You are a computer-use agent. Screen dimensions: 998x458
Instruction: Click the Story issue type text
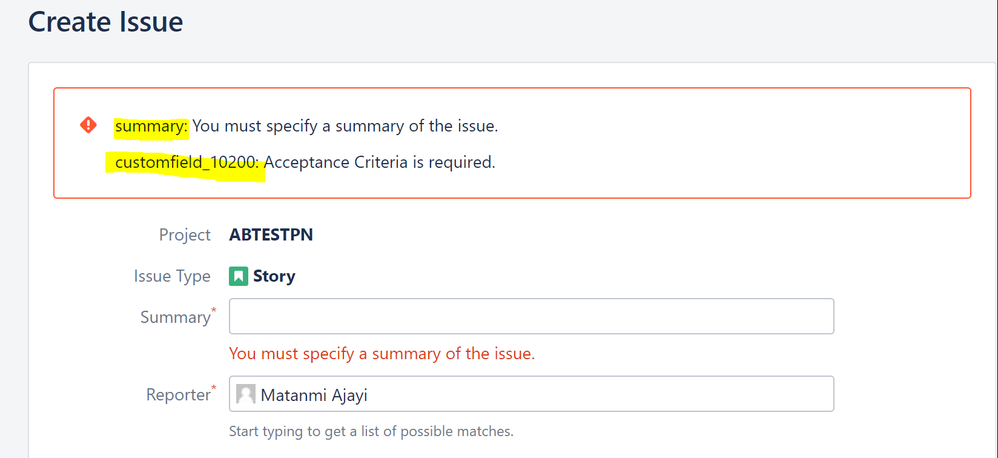coord(274,277)
